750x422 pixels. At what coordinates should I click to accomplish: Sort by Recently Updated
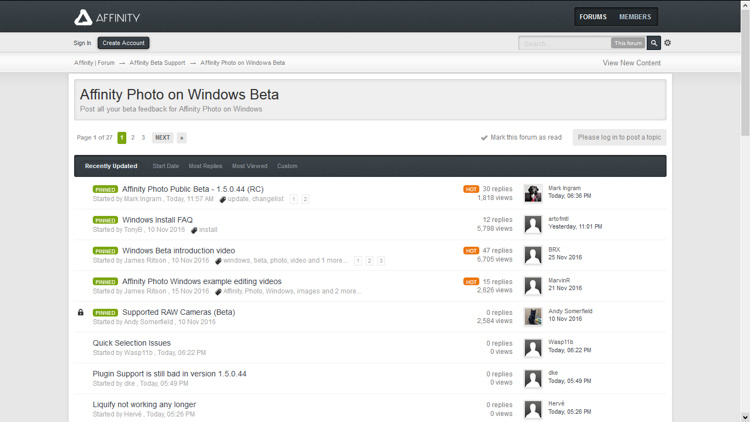coord(111,166)
